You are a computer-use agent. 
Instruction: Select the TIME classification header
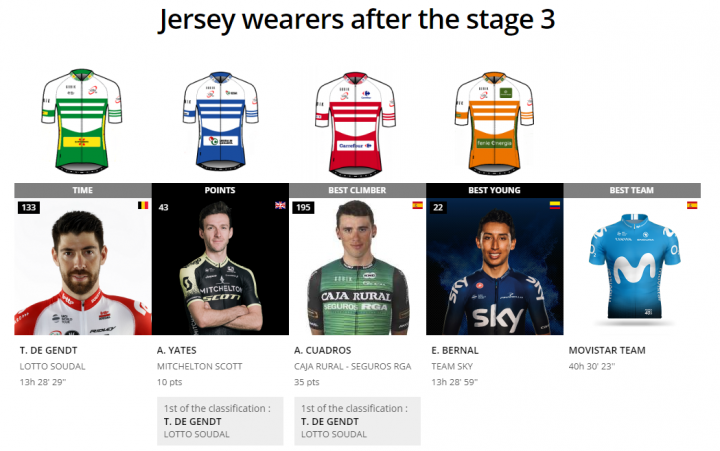tap(83, 190)
